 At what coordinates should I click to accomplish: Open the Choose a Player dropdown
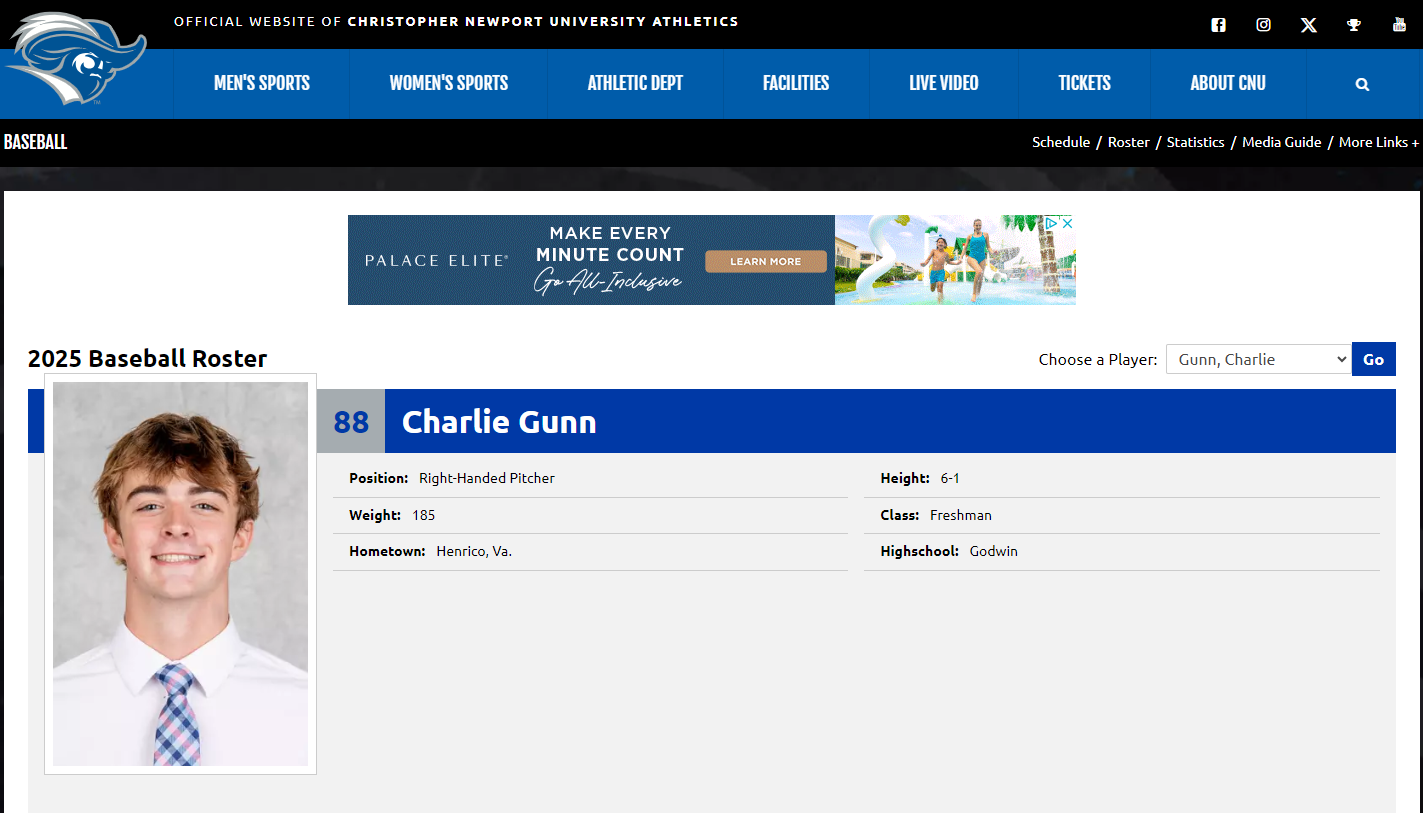1258,359
